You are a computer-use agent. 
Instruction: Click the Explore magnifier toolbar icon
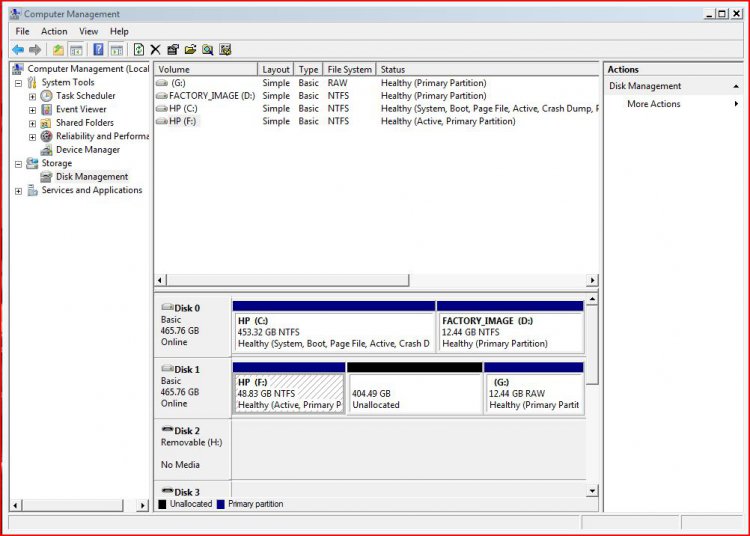(208, 50)
